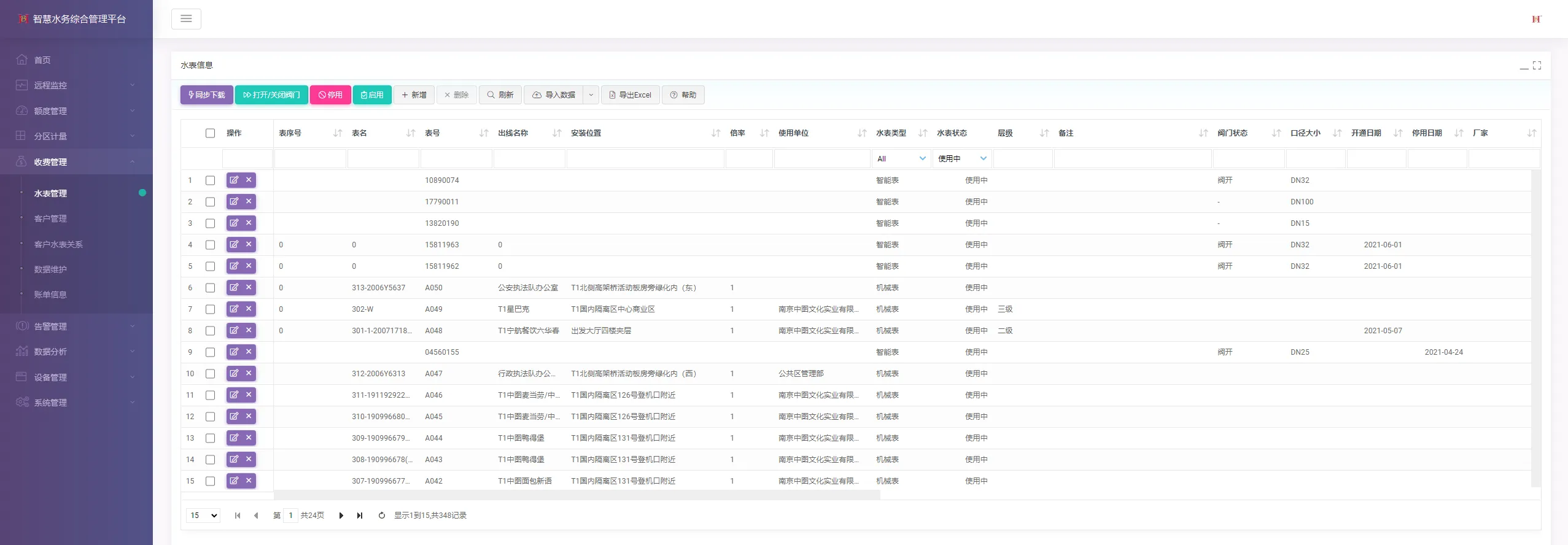This screenshot has width=1568, height=545.
Task: Expand the 远程监控 sidebar menu
Action: click(x=76, y=85)
